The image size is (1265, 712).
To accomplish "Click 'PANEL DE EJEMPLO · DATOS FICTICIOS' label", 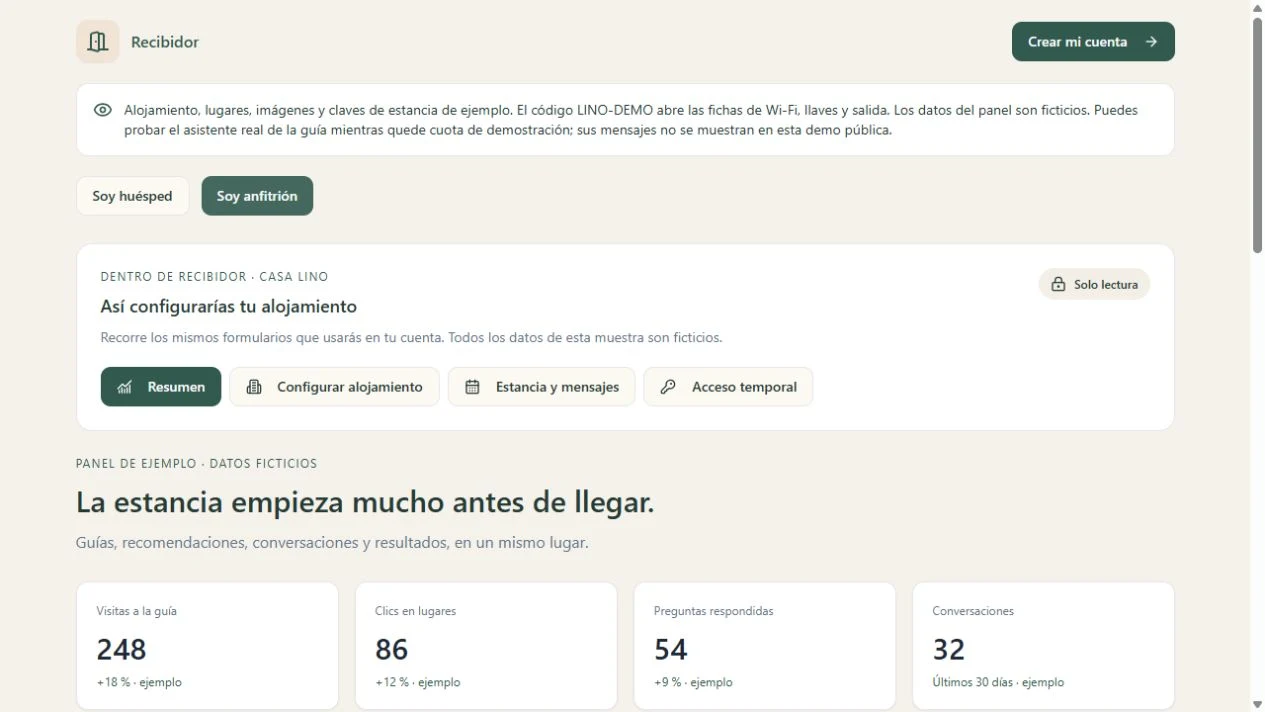I will (x=196, y=463).
